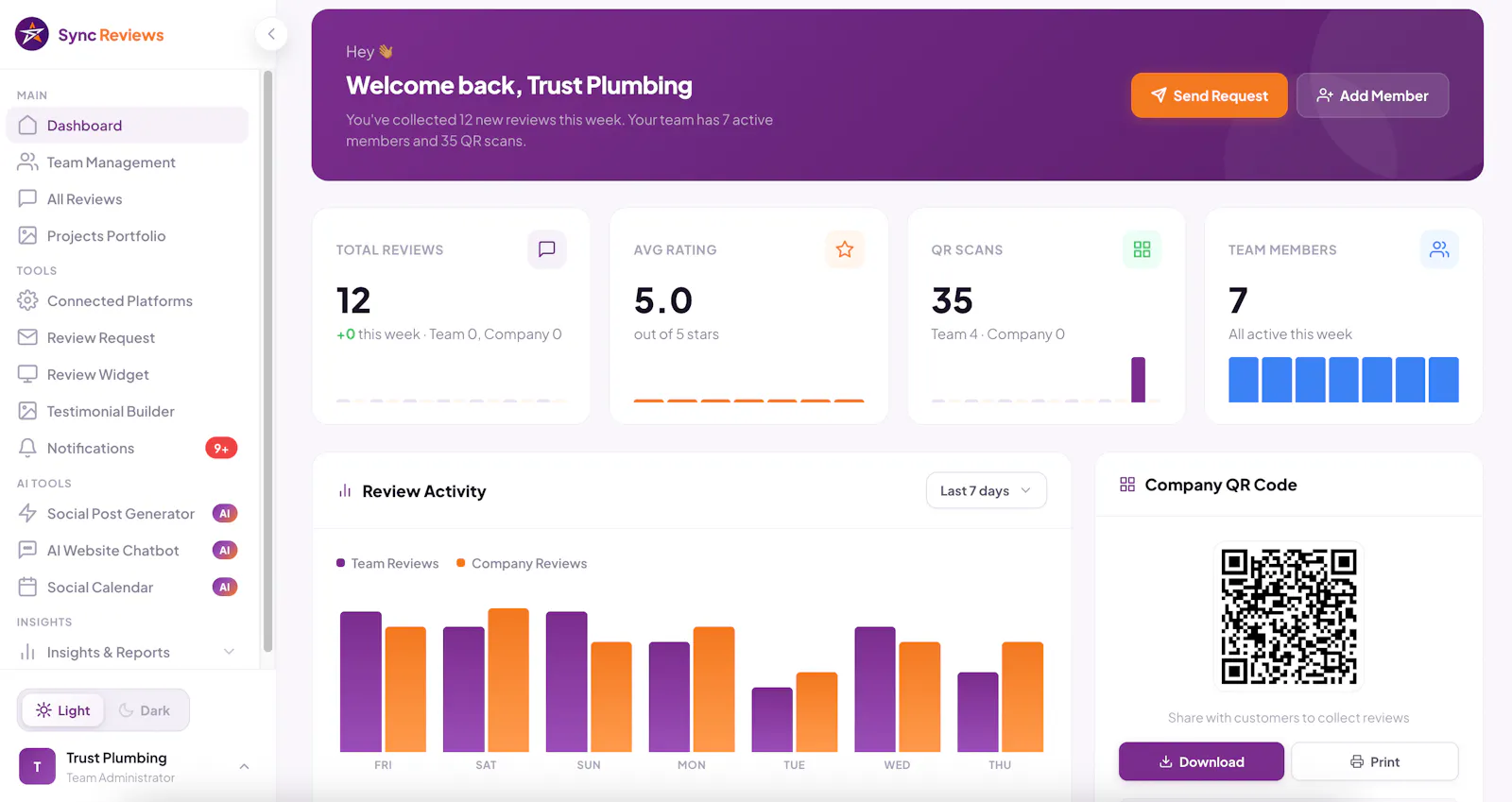Click the Review Request envelope icon

[27, 337]
